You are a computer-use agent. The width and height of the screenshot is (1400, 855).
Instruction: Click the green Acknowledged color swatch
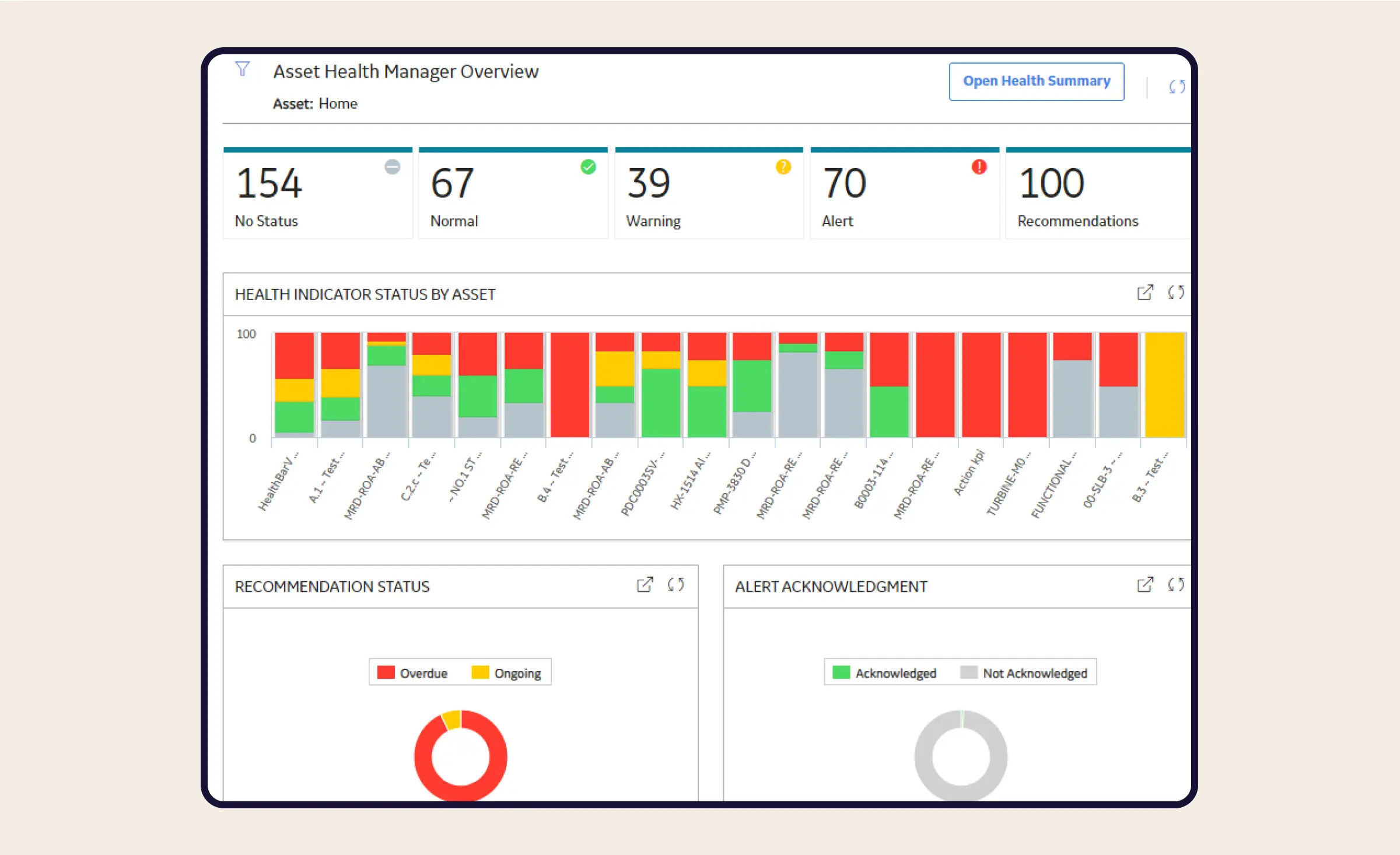tap(841, 672)
